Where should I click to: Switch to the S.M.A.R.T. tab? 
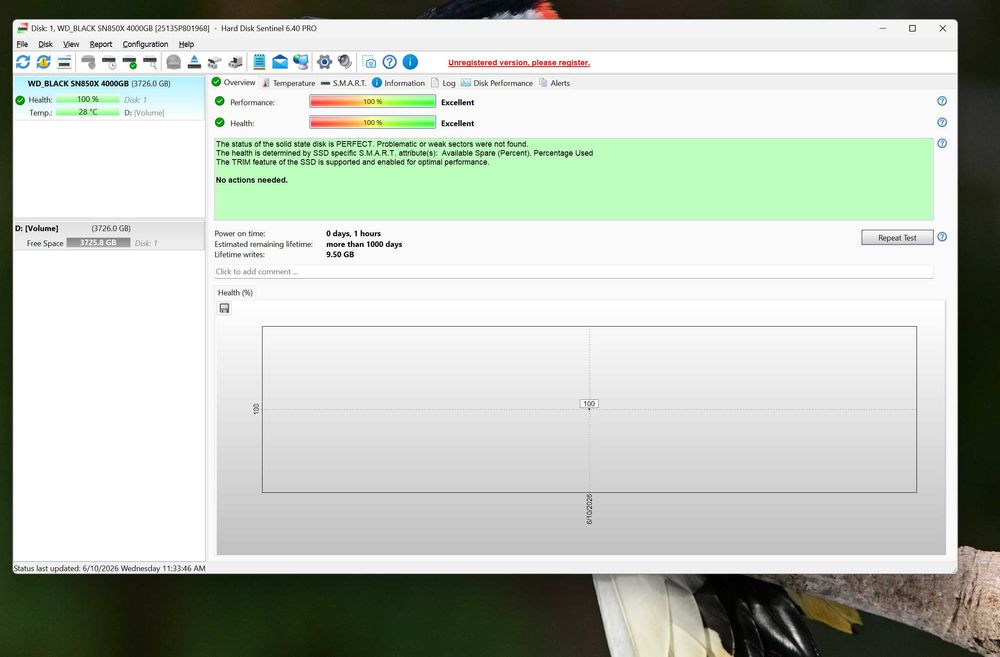343,83
